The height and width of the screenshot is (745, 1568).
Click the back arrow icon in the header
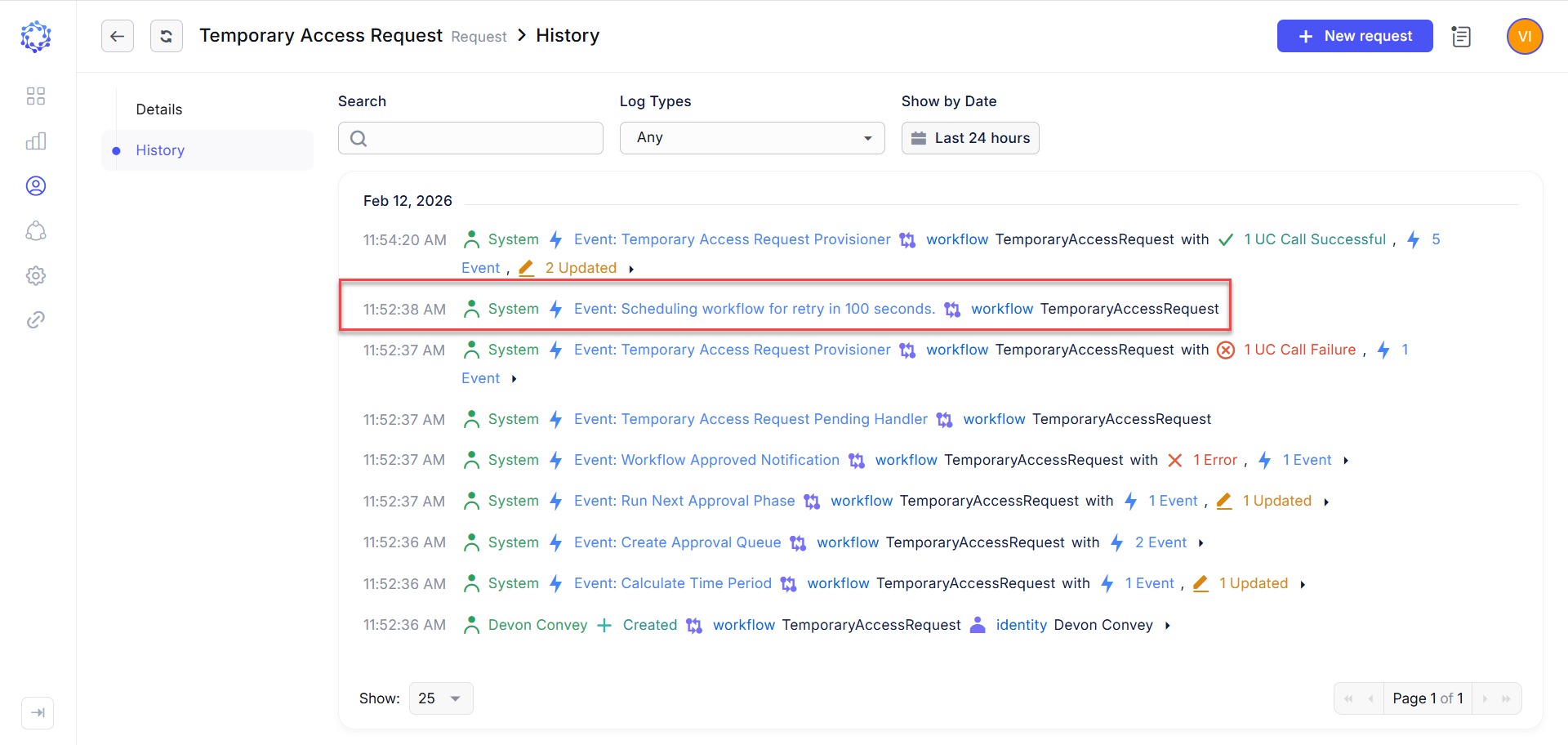point(118,36)
